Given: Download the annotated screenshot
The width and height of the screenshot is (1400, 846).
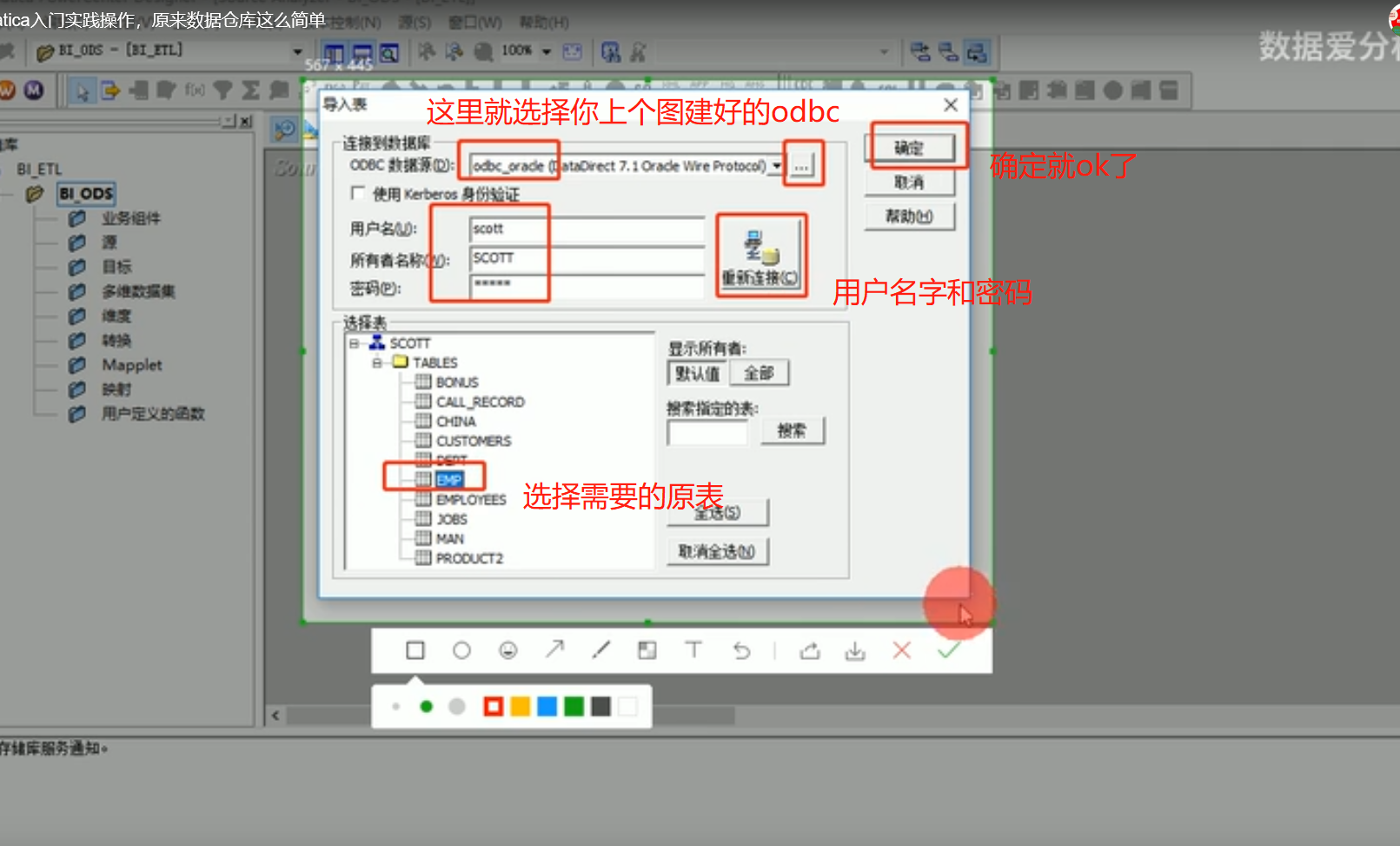Looking at the screenshot, I should tap(855, 649).
